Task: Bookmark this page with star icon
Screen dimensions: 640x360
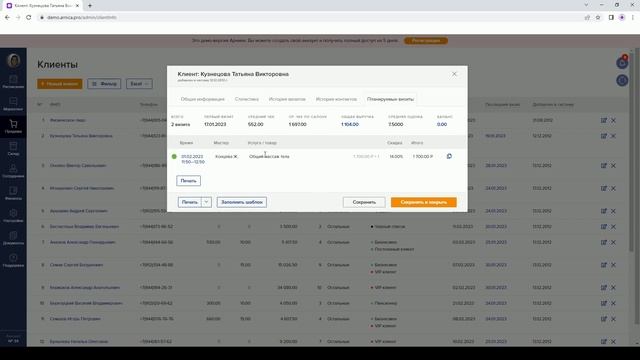Action: 598,18
